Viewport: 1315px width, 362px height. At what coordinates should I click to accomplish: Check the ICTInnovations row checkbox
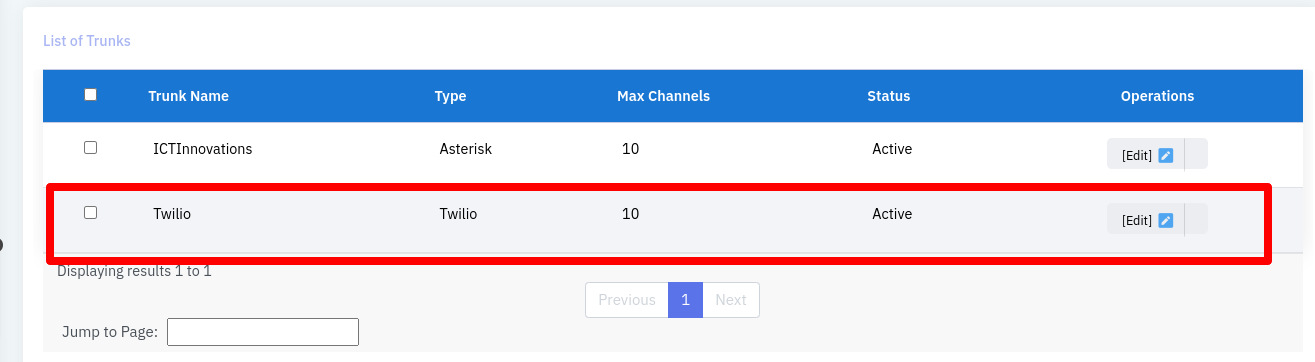point(90,147)
